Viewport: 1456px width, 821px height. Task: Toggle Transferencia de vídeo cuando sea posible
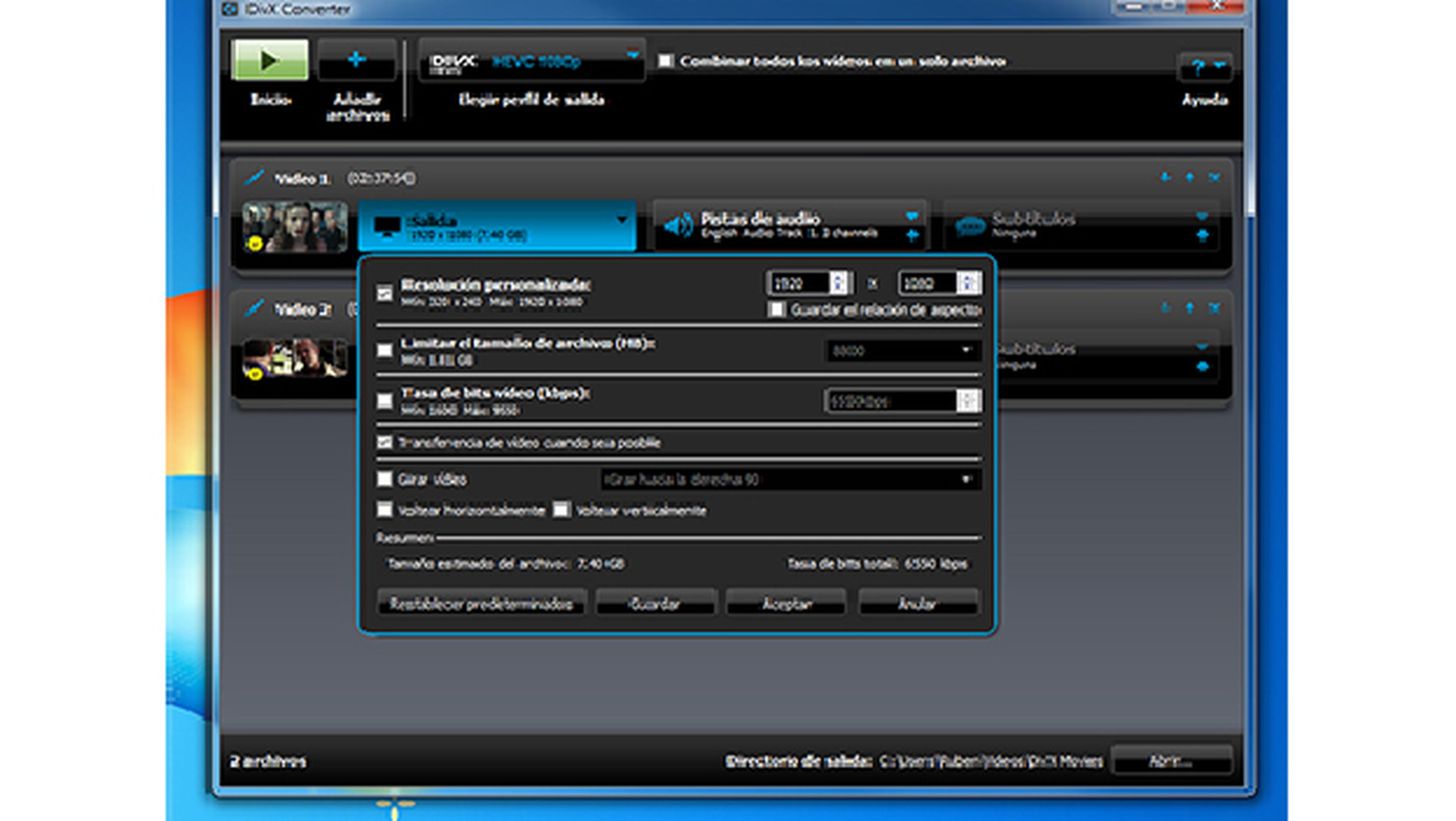pyautogui.click(x=385, y=442)
